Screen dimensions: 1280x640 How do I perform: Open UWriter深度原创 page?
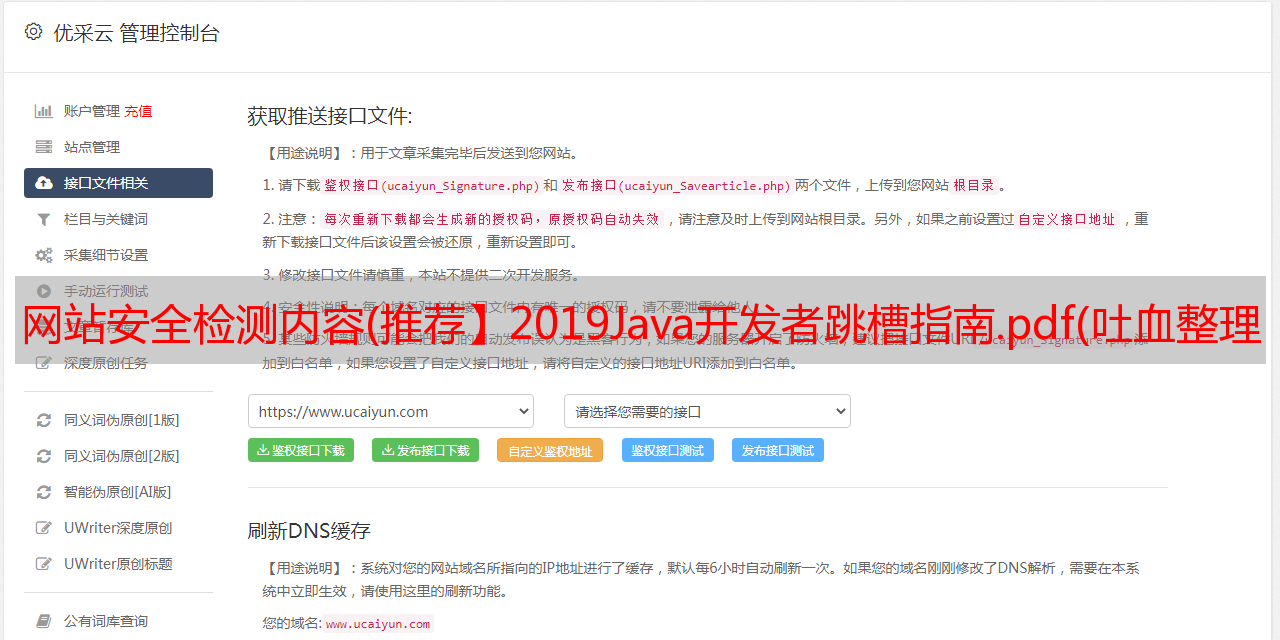pyautogui.click(x=118, y=528)
